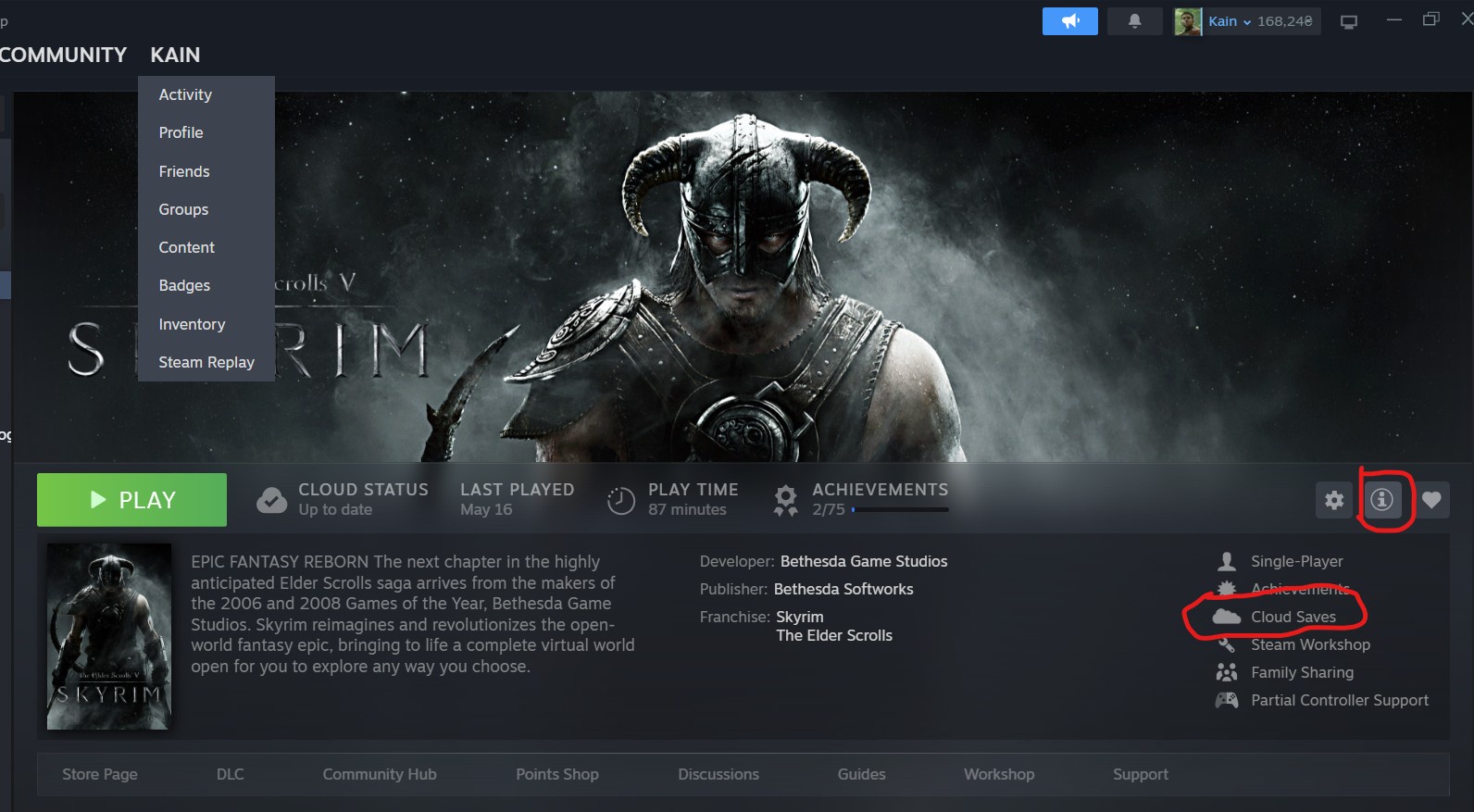Select Friends from the Kain menu
The image size is (1474, 812).
(206, 171)
